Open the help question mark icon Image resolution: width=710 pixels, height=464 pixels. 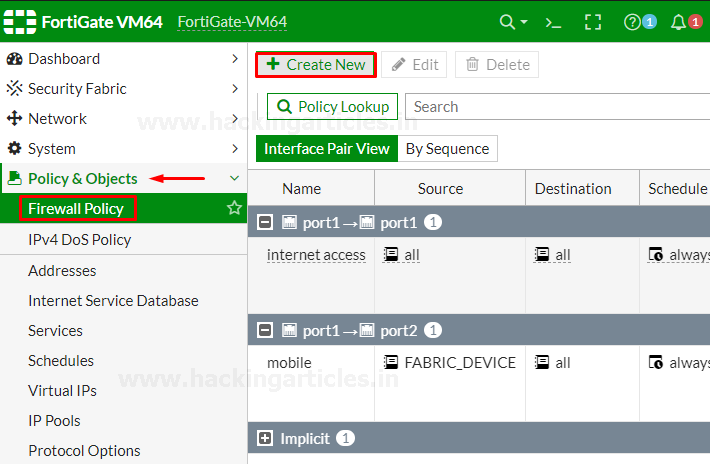click(632, 22)
